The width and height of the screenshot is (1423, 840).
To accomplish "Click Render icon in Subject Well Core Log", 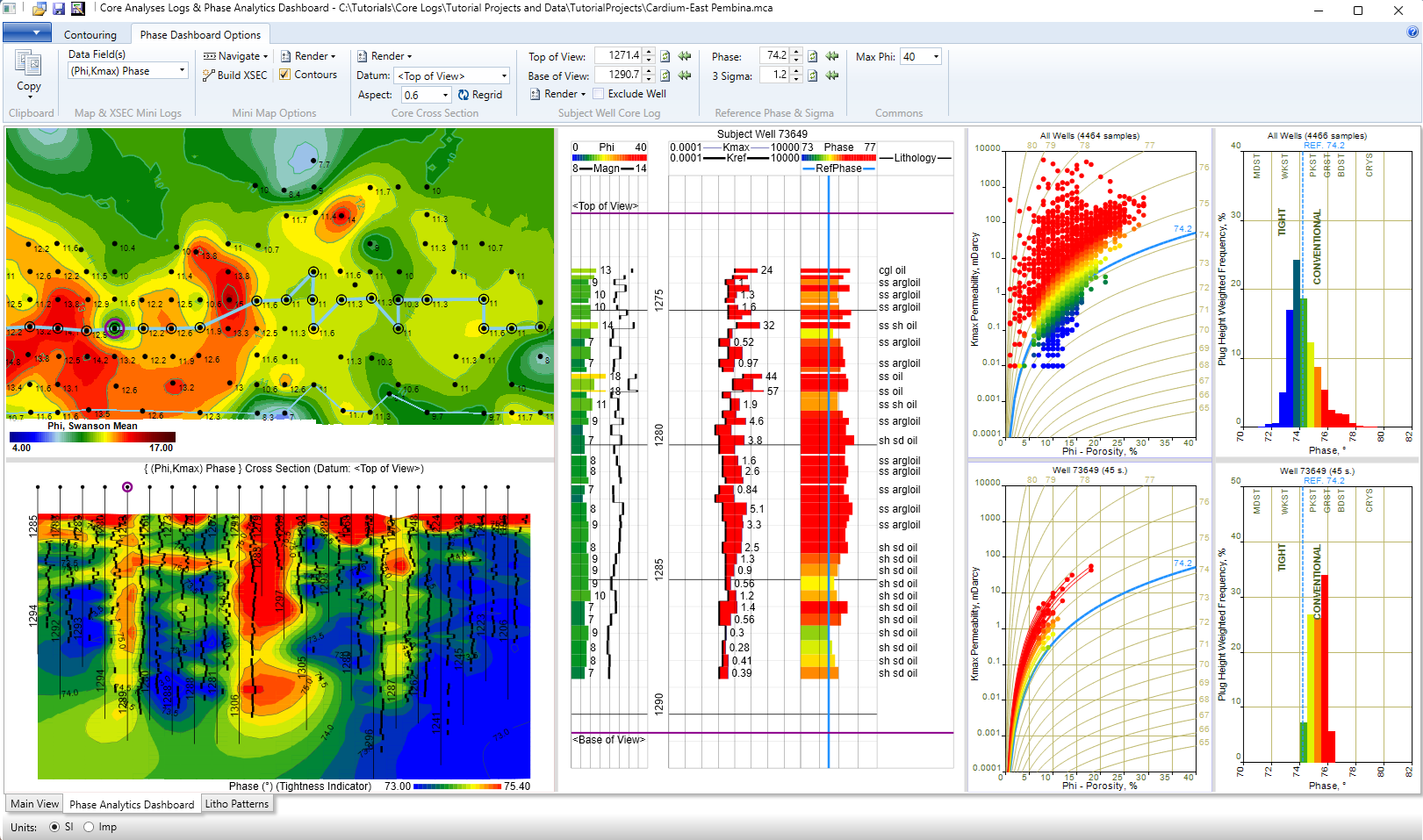I will coord(535,94).
